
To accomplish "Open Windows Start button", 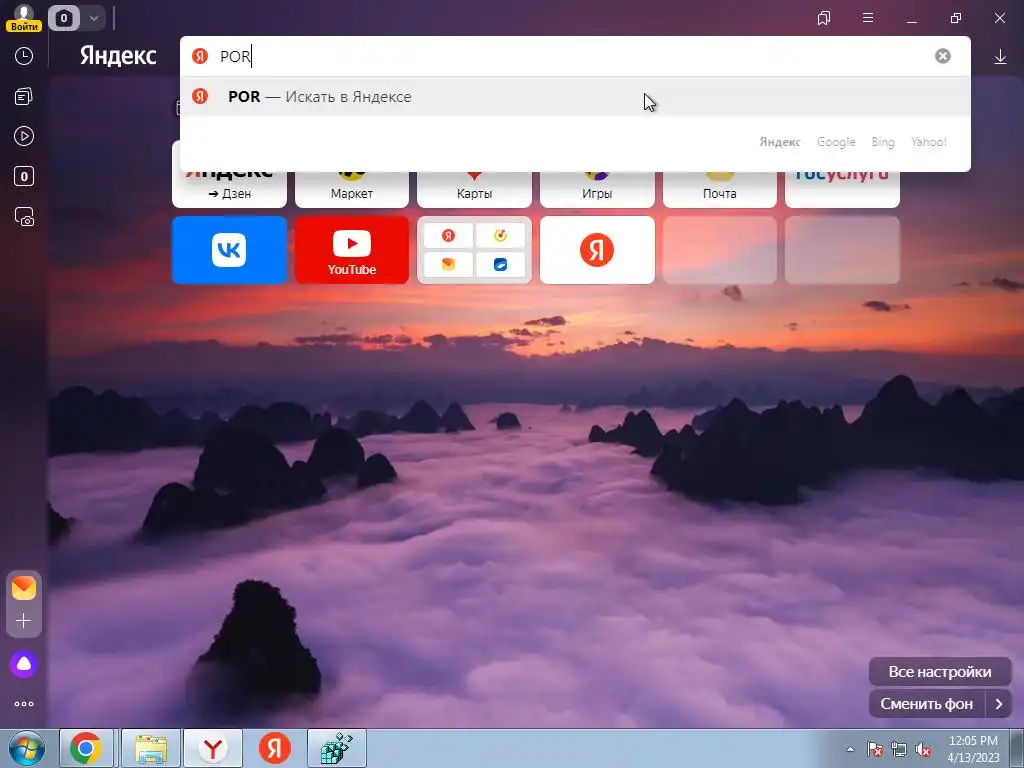I will (27, 748).
